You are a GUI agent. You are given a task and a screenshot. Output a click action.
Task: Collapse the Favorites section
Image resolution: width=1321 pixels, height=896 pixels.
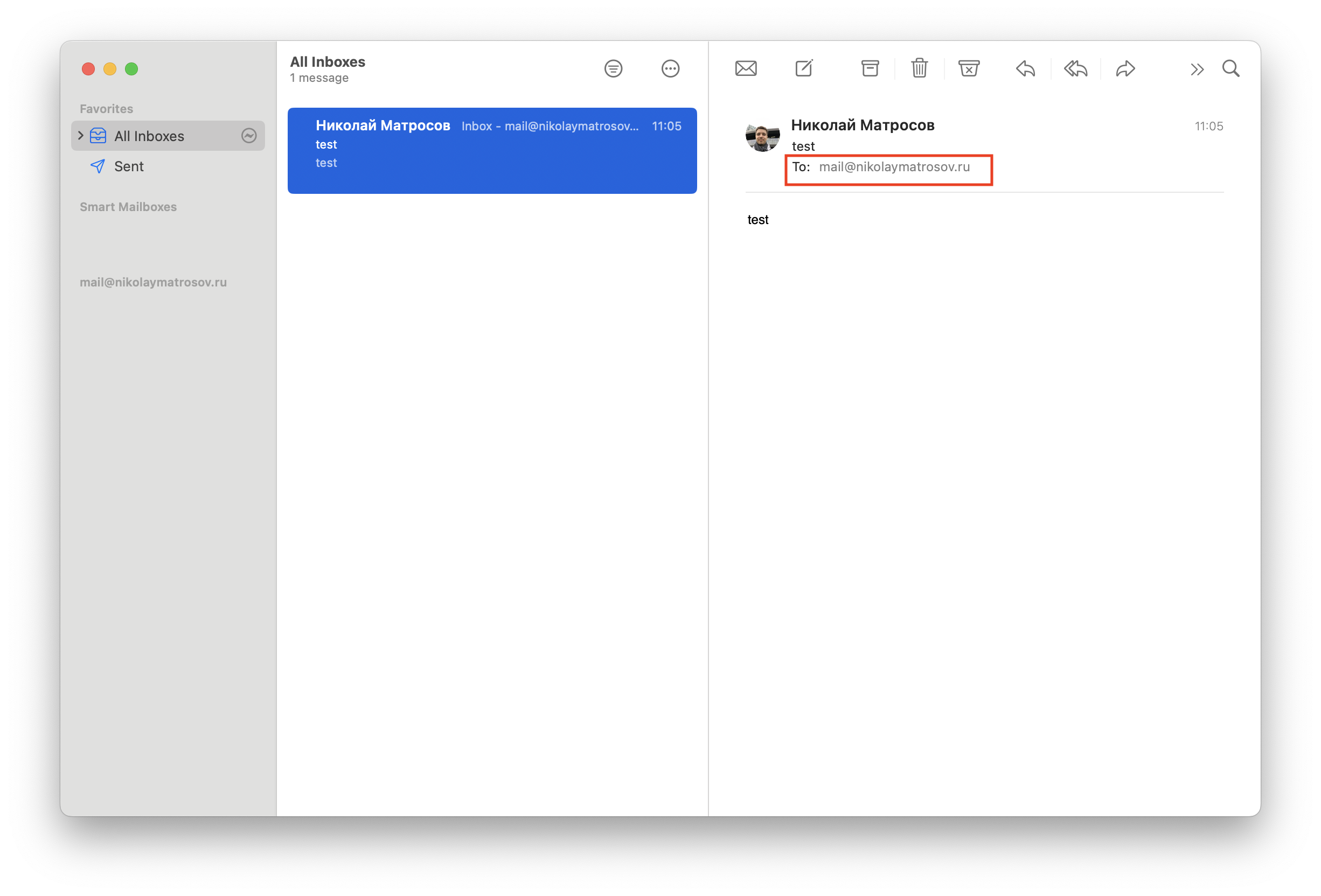(x=106, y=108)
